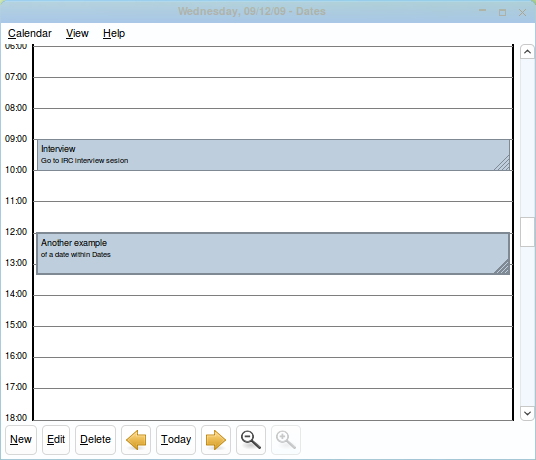
Task: Click the 15:00 time label
Action: (x=16, y=325)
